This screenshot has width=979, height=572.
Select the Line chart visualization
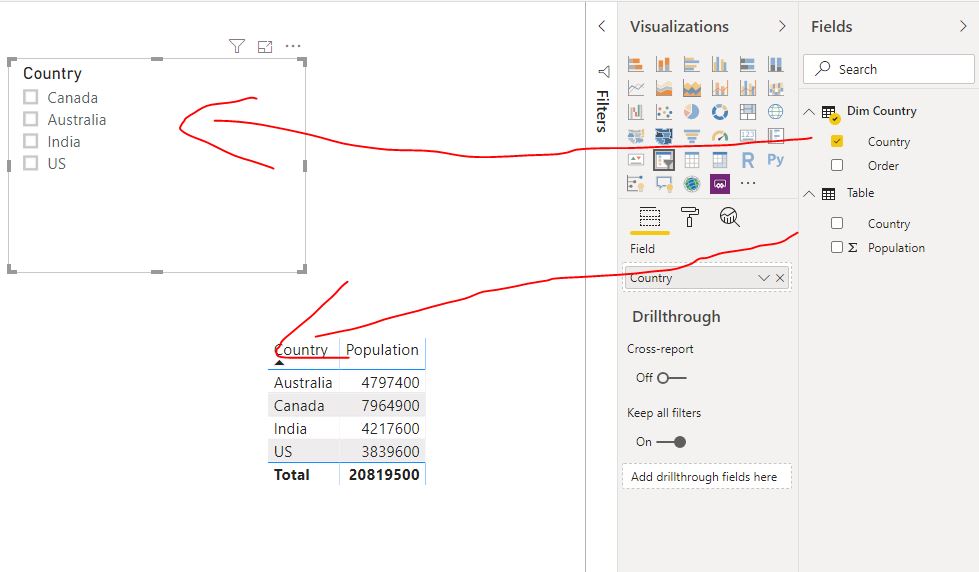click(x=636, y=88)
